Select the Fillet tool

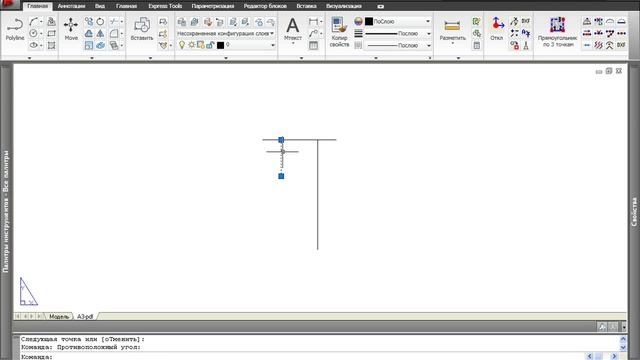pos(114,33)
